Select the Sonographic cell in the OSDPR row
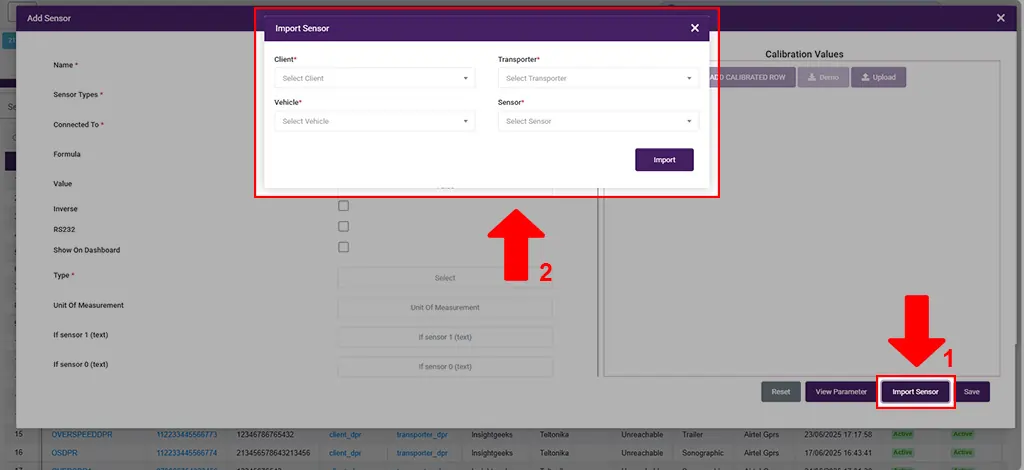1024x470 pixels. pos(703,452)
